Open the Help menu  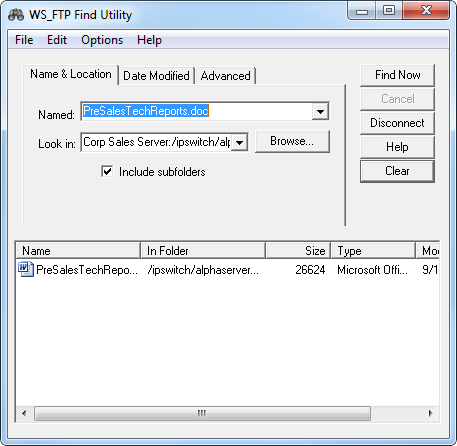coord(149,40)
